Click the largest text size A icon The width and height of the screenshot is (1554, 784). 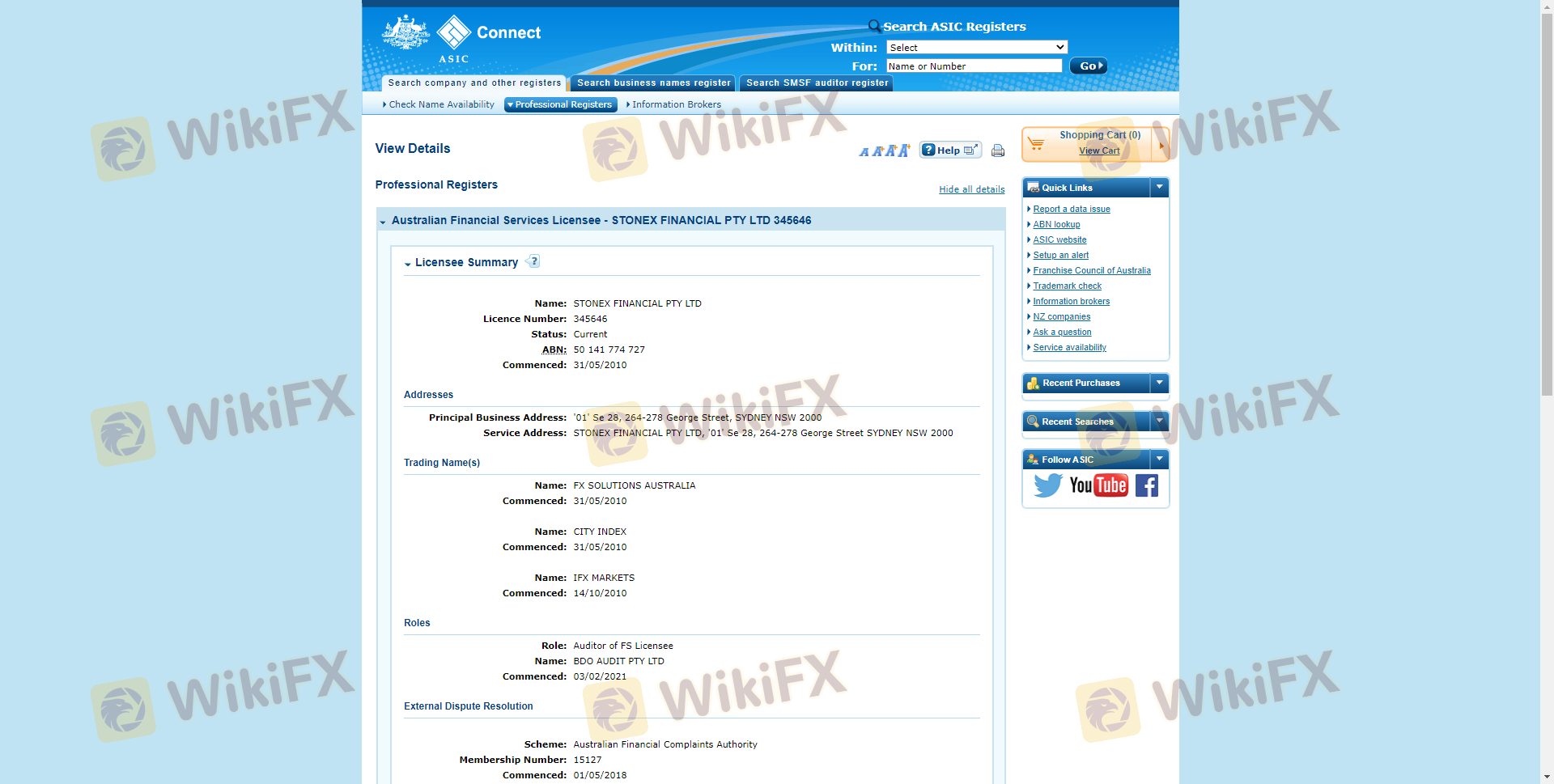click(x=903, y=150)
